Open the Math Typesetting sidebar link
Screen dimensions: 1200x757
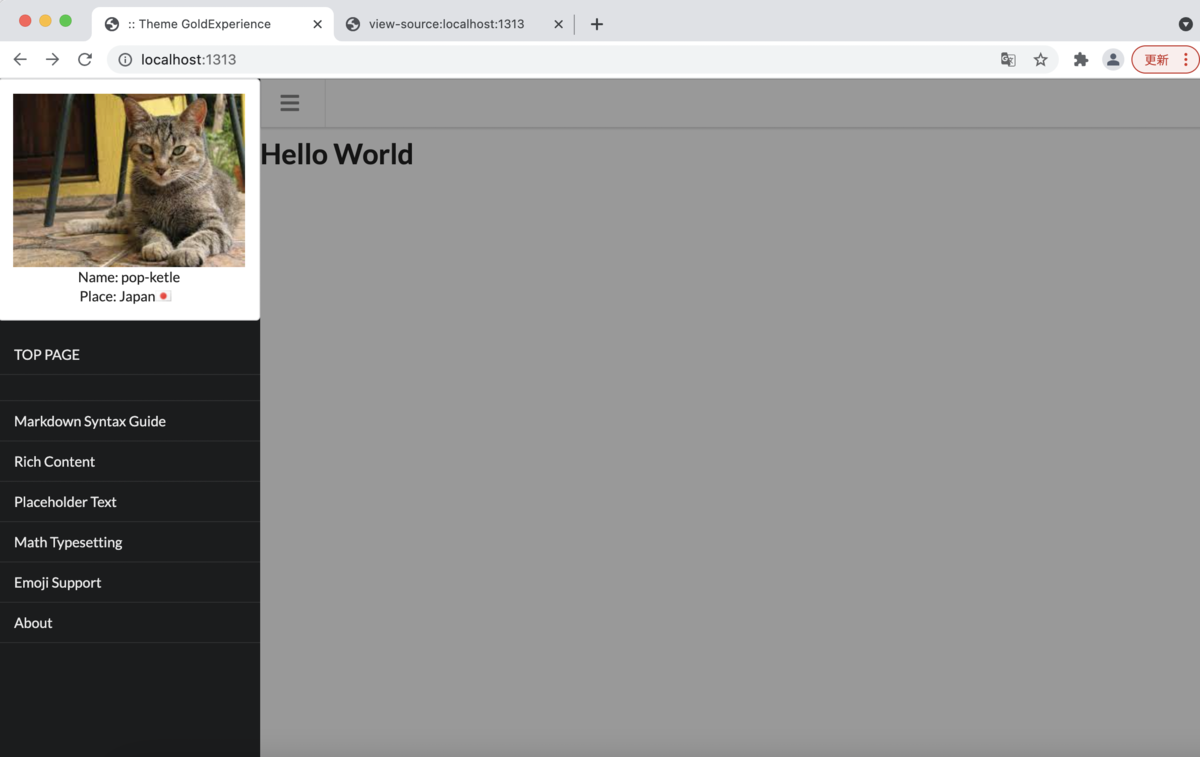pyautogui.click(x=130, y=542)
